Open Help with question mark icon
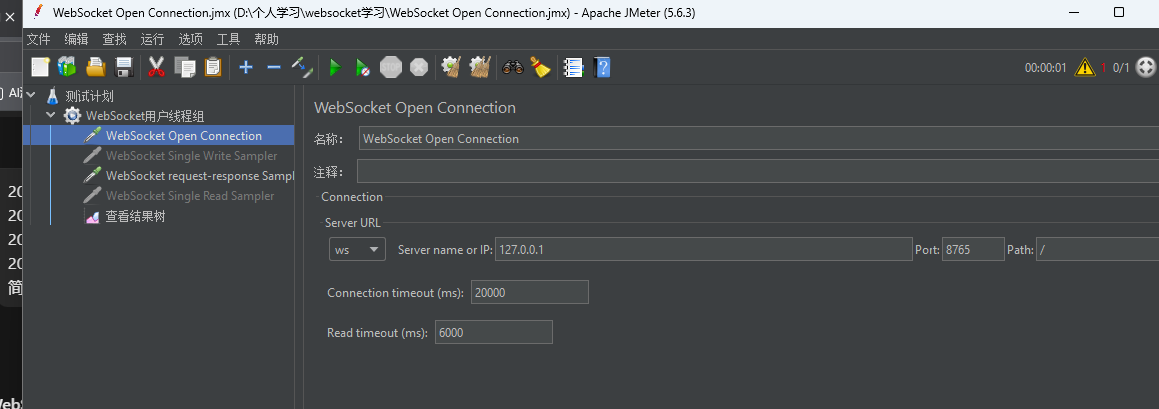The height and width of the screenshot is (409, 1159). click(602, 67)
